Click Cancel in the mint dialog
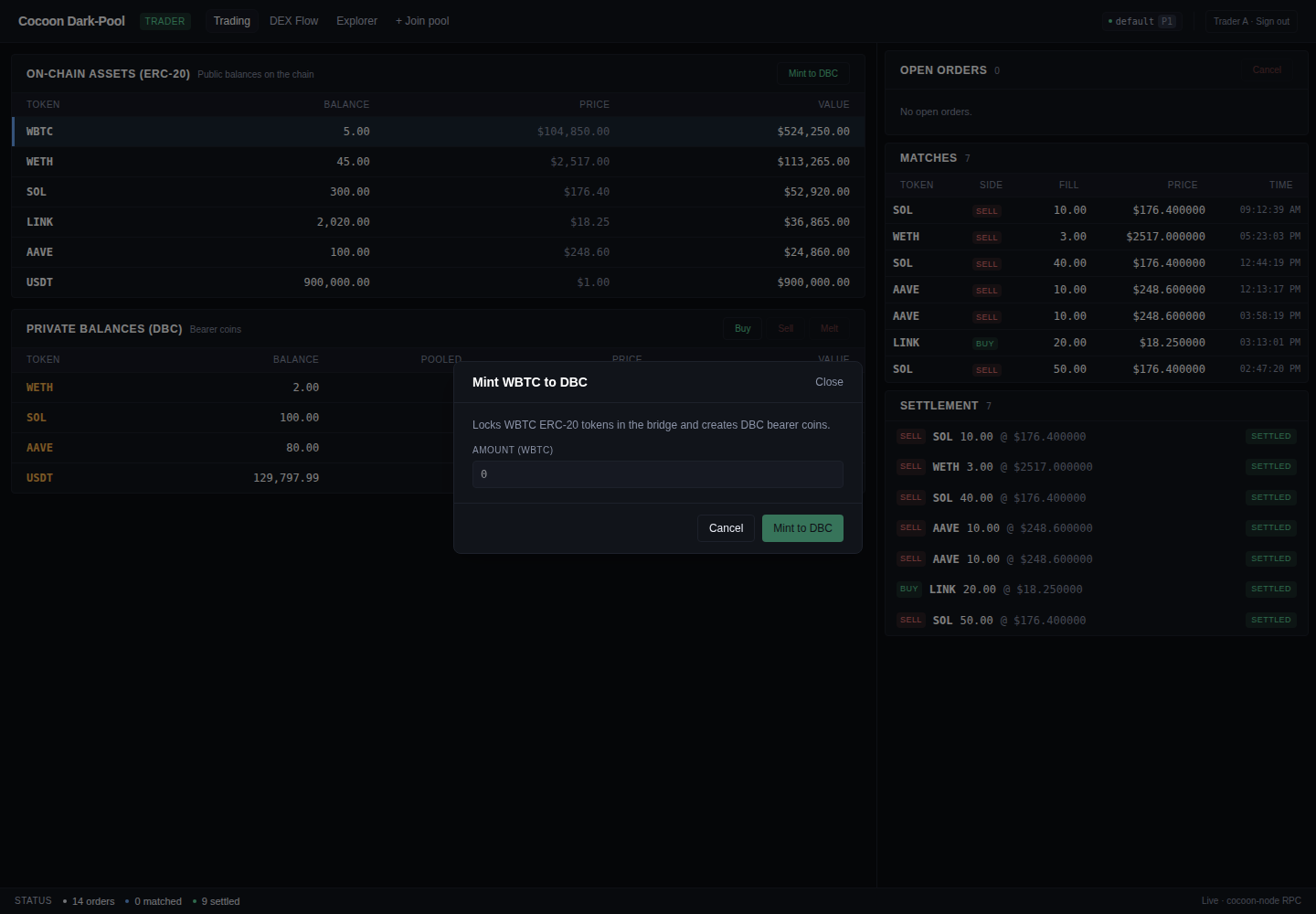This screenshot has height=914, width=1316. pyautogui.click(x=727, y=528)
